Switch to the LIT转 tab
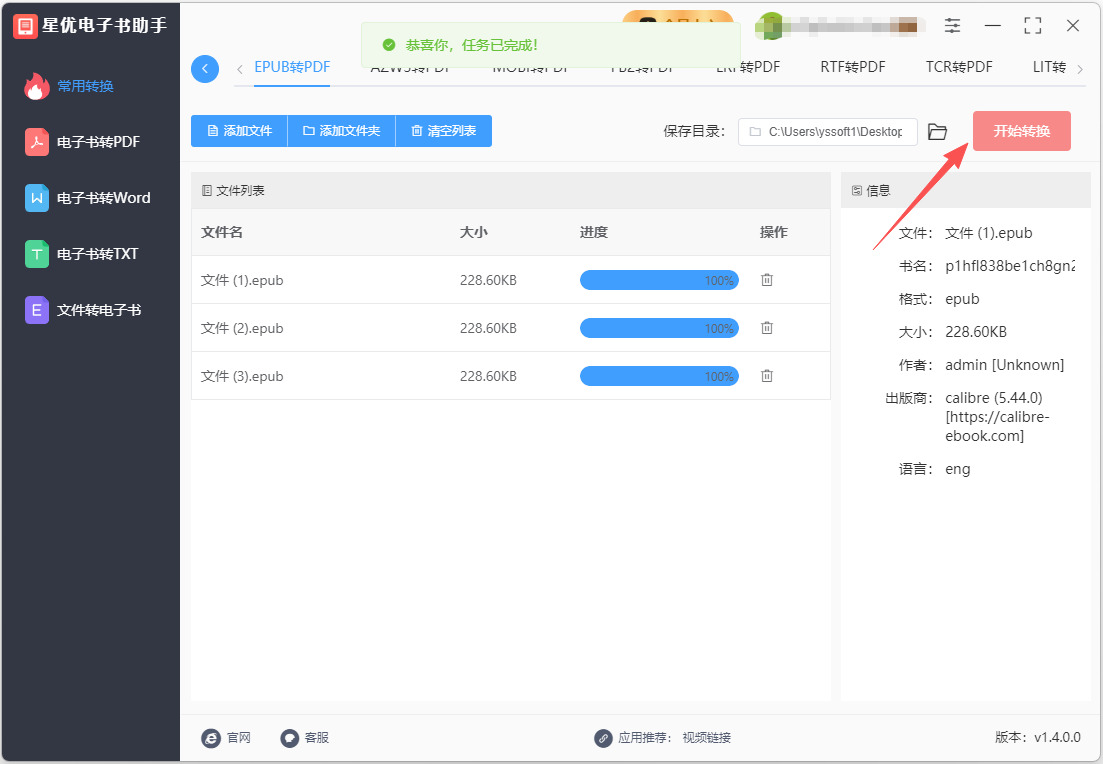Image resolution: width=1103 pixels, height=764 pixels. point(1049,67)
